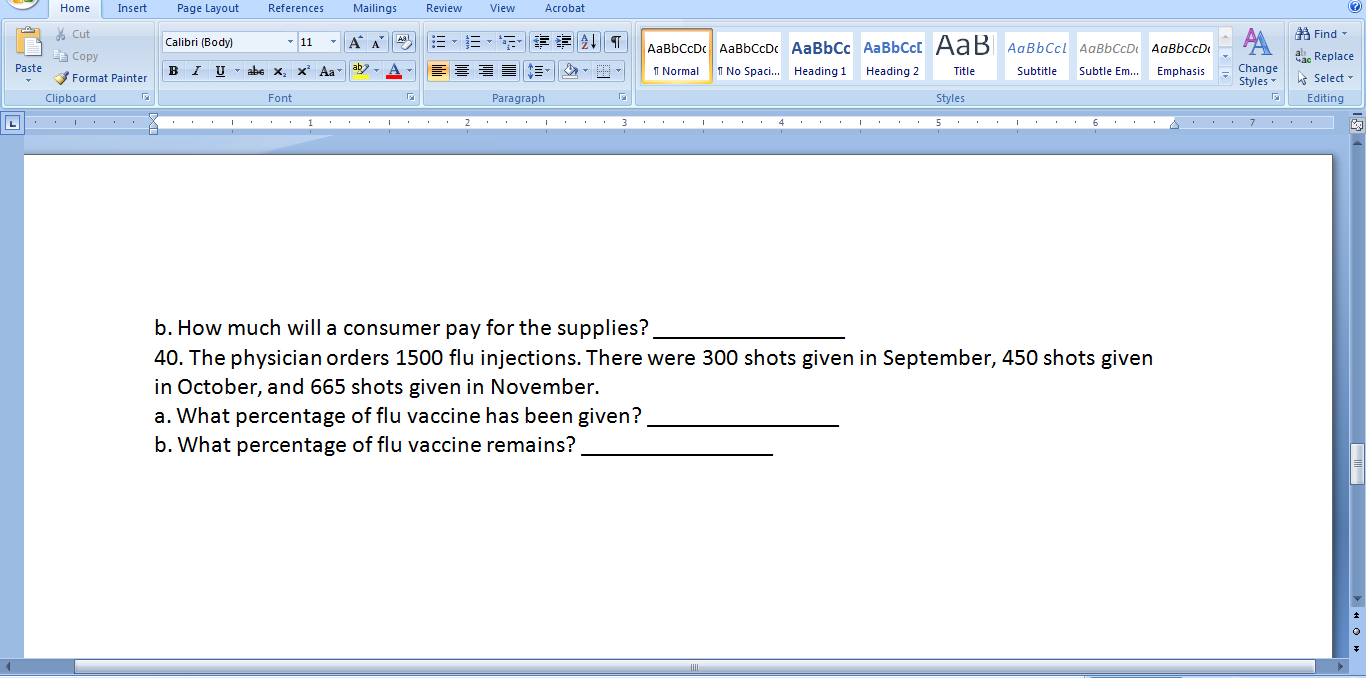
Task: Expand the text highlight color options
Action: [x=377, y=71]
